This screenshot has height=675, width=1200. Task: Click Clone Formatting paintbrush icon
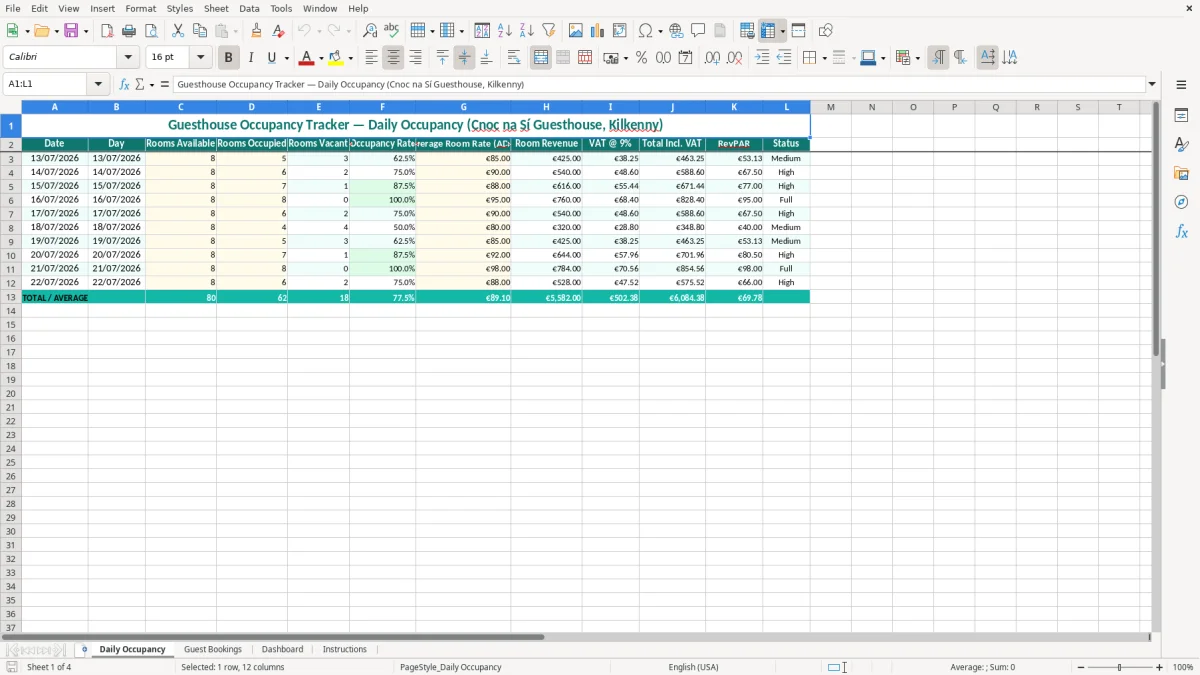click(256, 31)
